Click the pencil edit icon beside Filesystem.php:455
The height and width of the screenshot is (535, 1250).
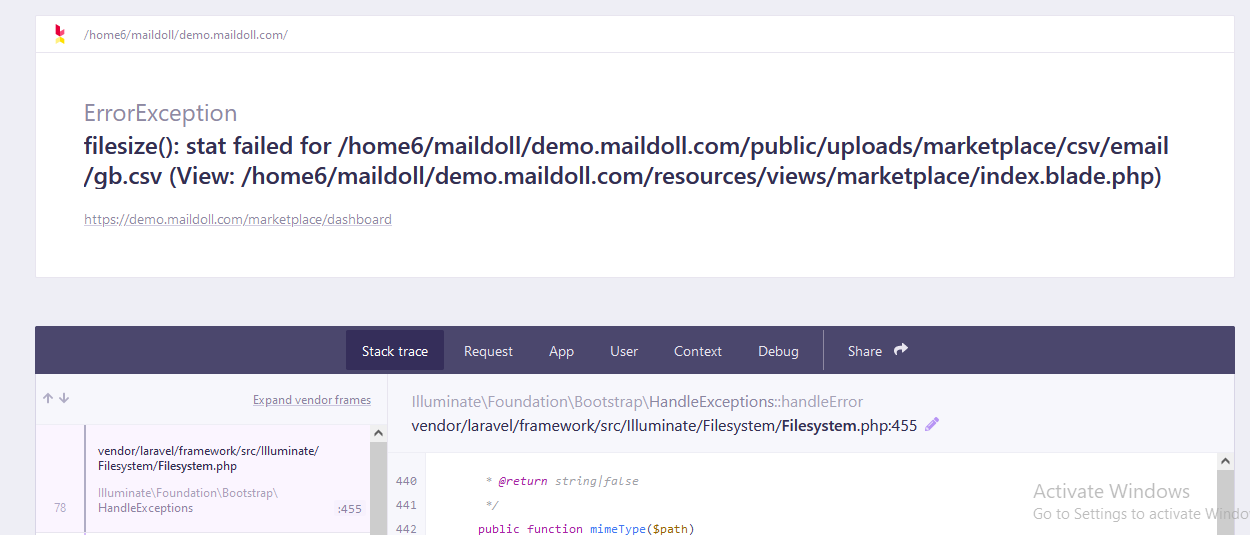(932, 425)
